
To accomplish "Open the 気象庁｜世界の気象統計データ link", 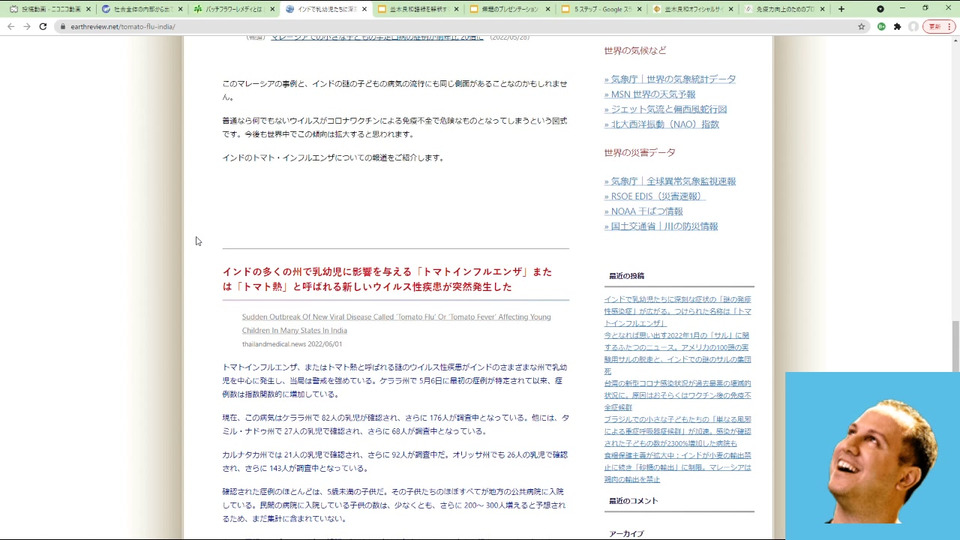I will (670, 79).
